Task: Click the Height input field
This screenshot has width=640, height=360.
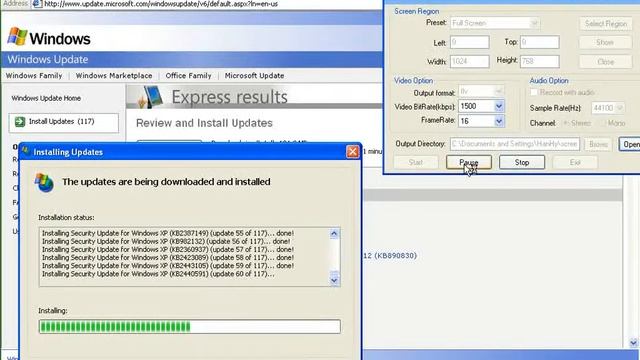Action: (540, 62)
